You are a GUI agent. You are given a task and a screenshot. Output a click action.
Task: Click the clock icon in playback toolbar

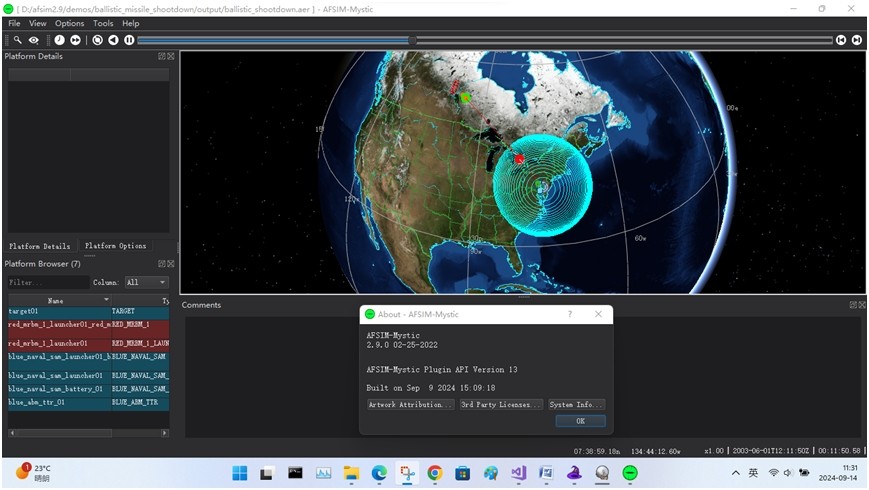[x=59, y=40]
